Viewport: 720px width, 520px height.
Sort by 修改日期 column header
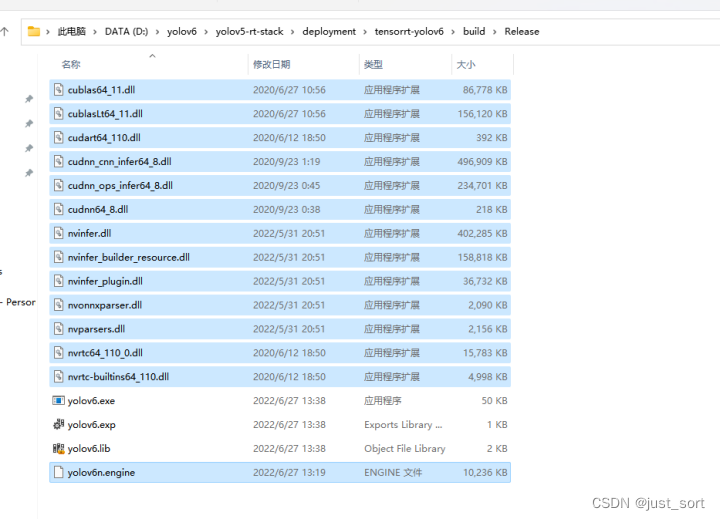[x=271, y=64]
